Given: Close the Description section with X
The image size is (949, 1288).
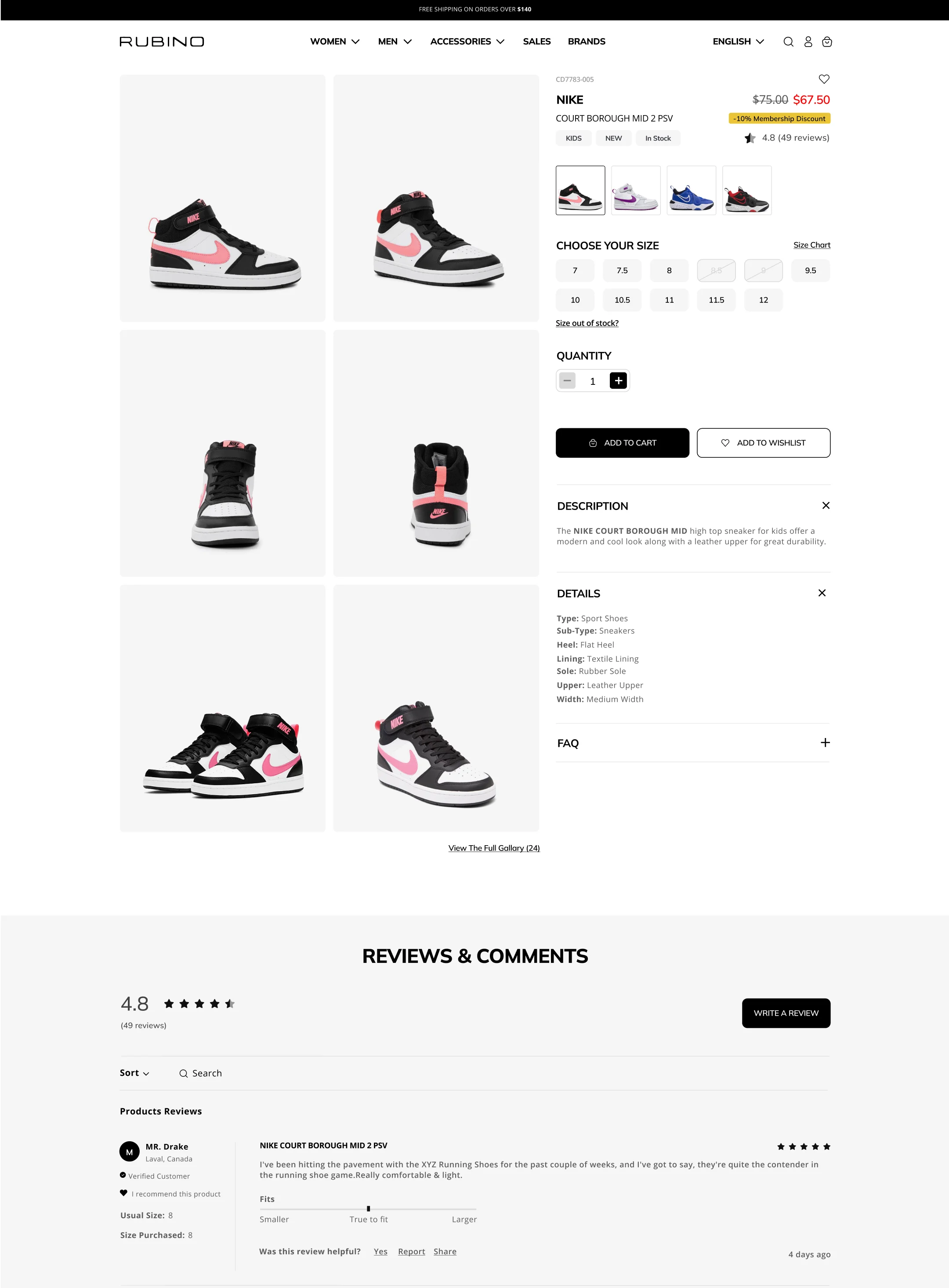Looking at the screenshot, I should [x=826, y=505].
